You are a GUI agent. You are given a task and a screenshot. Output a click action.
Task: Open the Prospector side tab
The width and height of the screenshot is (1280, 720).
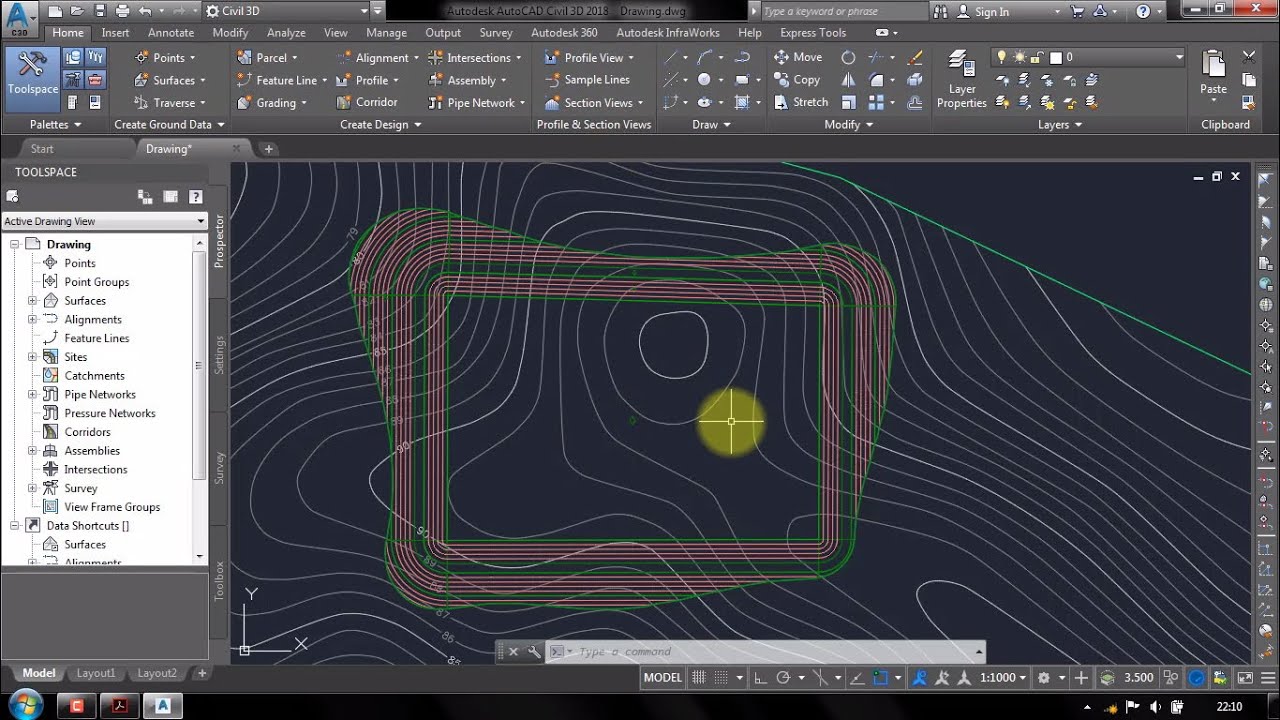pos(220,241)
